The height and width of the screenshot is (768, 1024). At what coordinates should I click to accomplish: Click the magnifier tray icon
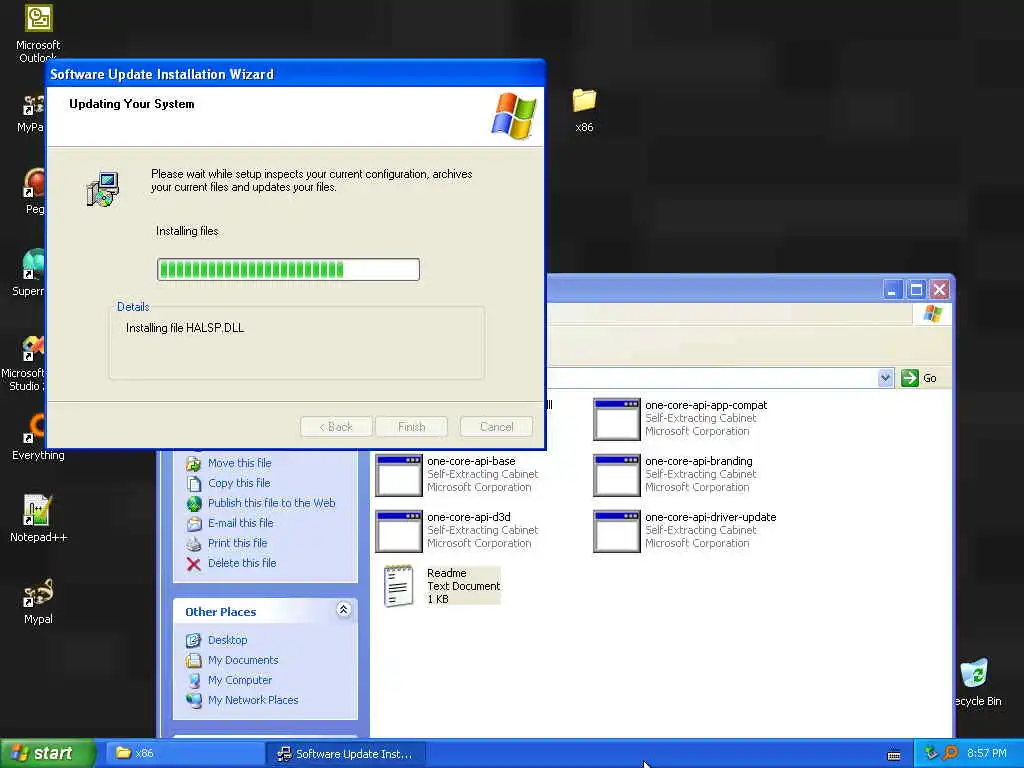click(950, 753)
